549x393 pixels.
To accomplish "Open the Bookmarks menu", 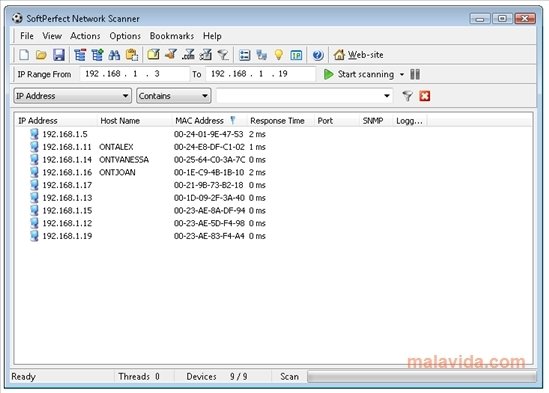I will 172,36.
